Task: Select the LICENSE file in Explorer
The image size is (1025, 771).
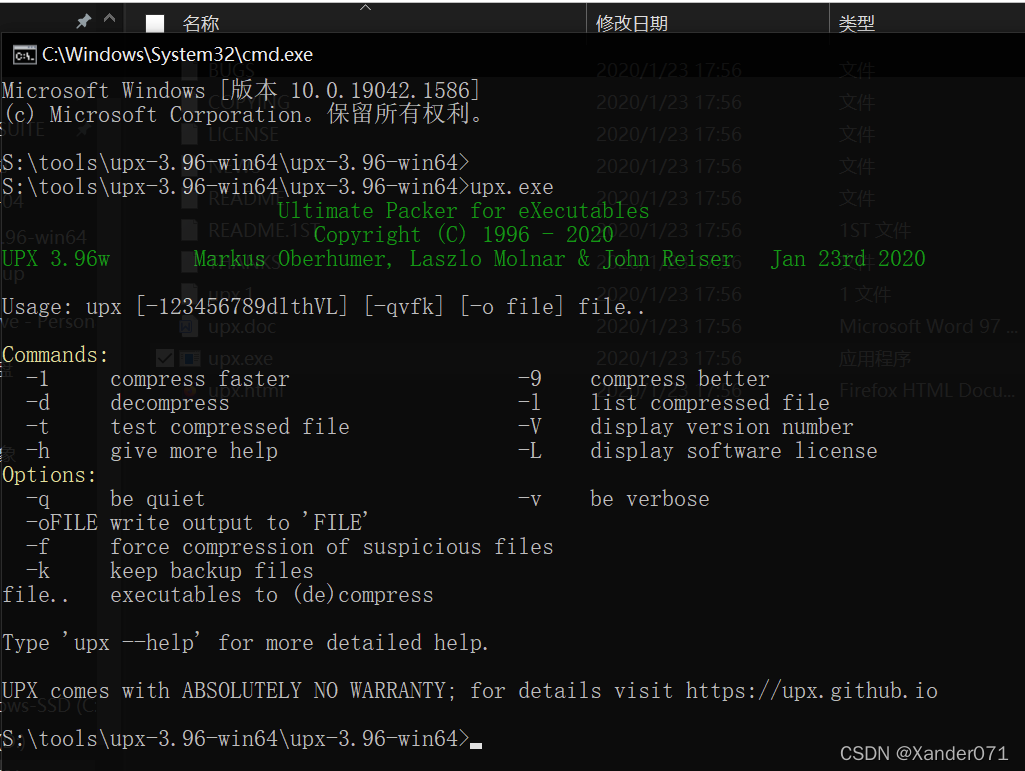Action: (243, 135)
